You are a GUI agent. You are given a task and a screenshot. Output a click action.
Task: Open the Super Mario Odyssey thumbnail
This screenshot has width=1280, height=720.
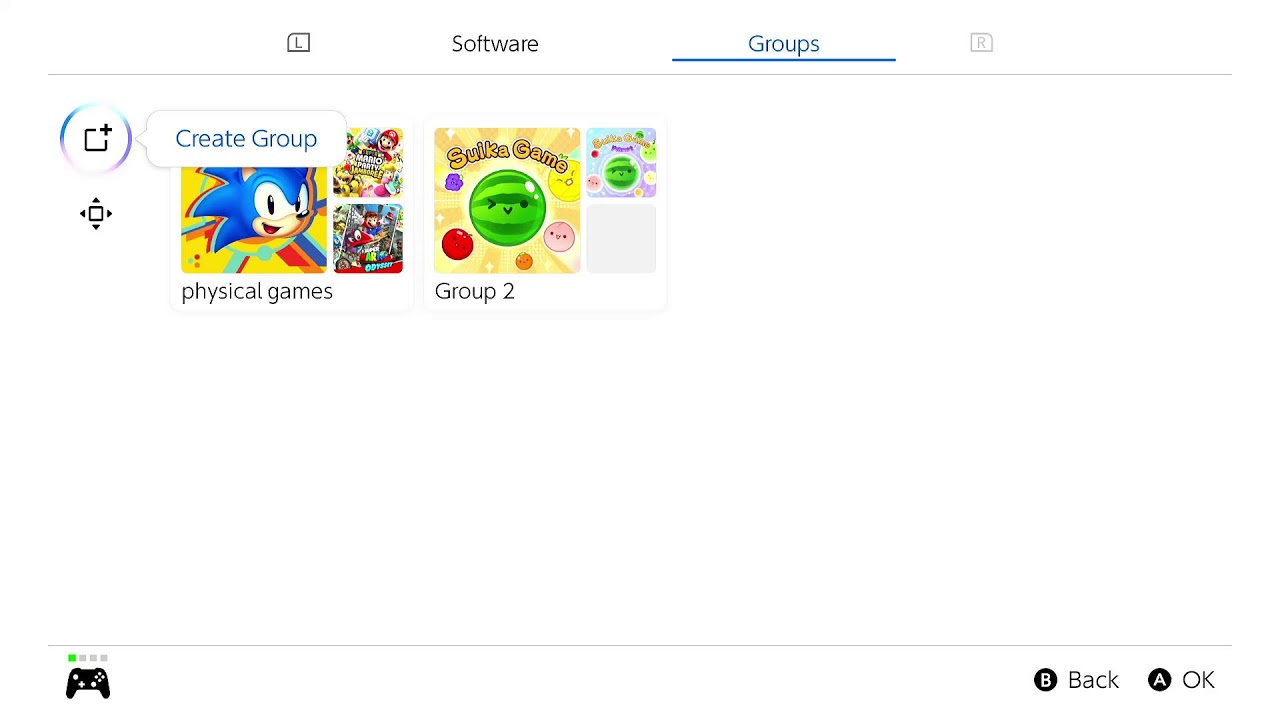click(x=368, y=239)
